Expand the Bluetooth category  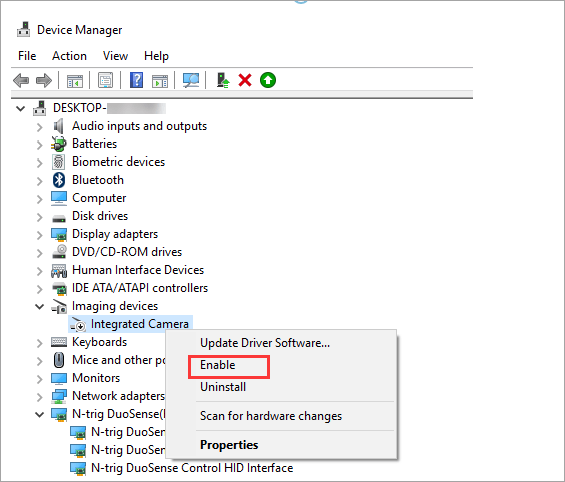point(39,180)
